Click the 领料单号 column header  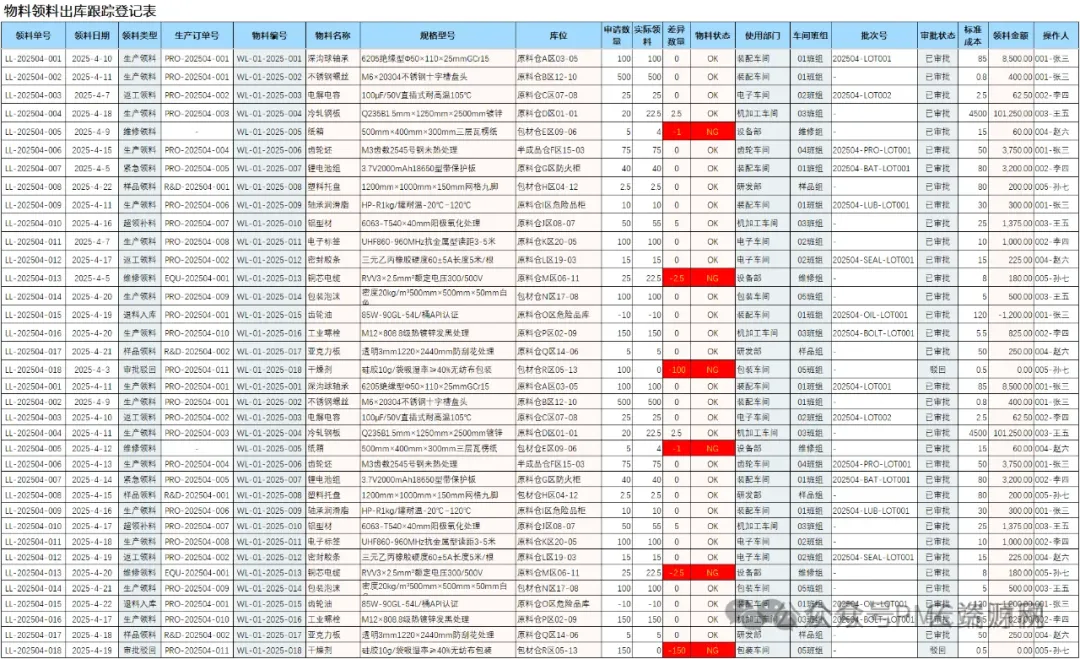[33, 35]
